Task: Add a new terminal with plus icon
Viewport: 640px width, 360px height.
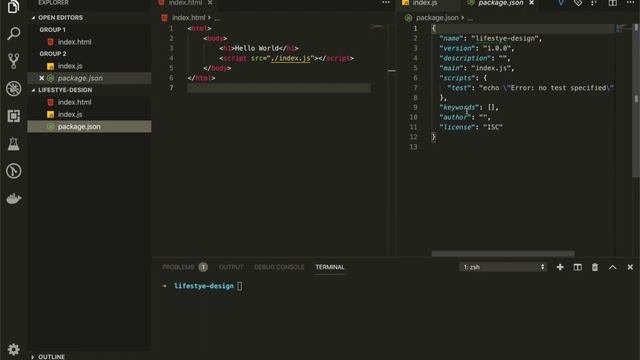Action: point(560,267)
